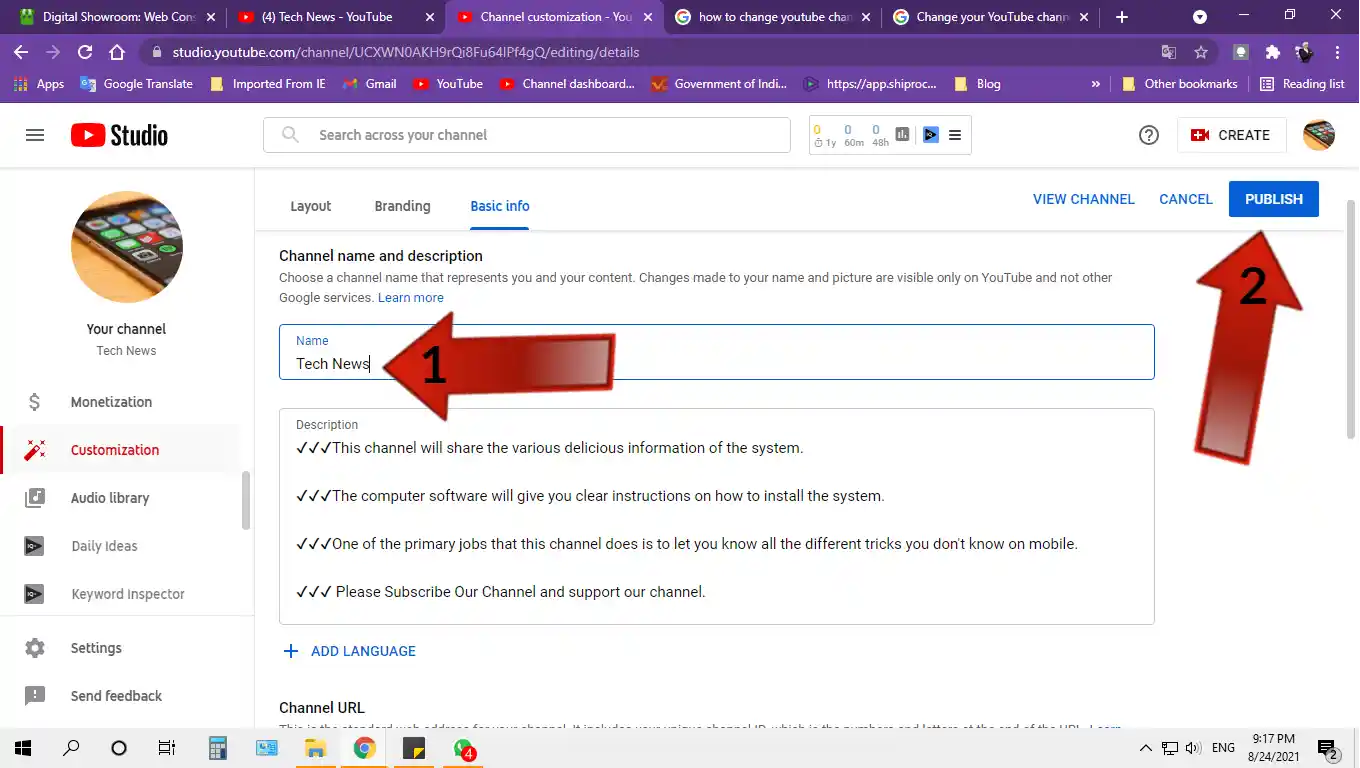The height and width of the screenshot is (768, 1360).
Task: Click the volume icon in system tray
Action: tap(1192, 748)
